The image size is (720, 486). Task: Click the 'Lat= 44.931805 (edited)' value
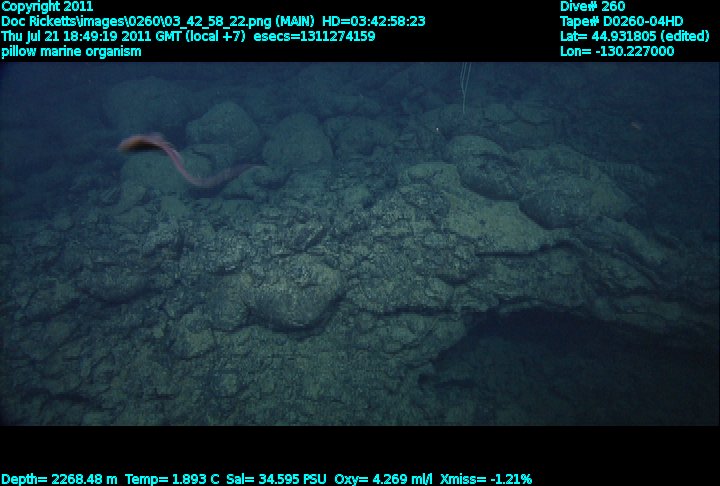[635, 36]
